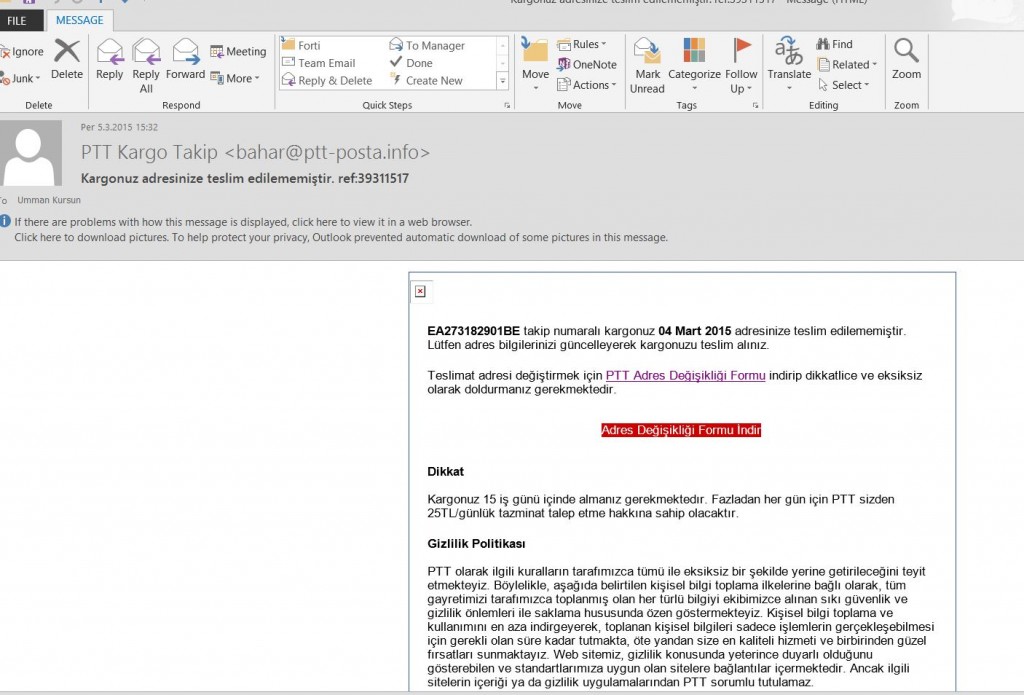Click the Move icon
The width and height of the screenshot is (1024, 695).
(x=534, y=60)
